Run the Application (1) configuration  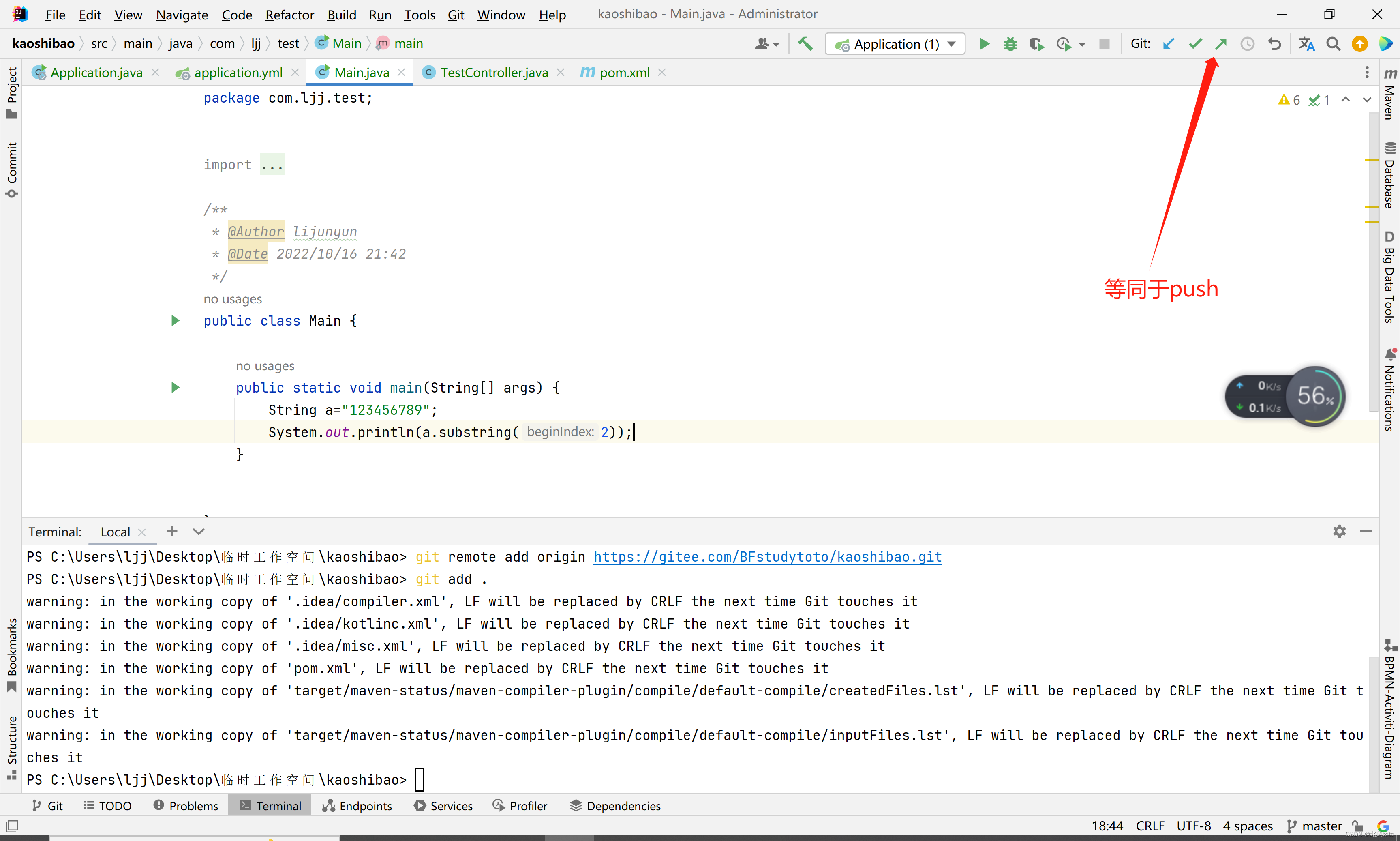[x=984, y=44]
